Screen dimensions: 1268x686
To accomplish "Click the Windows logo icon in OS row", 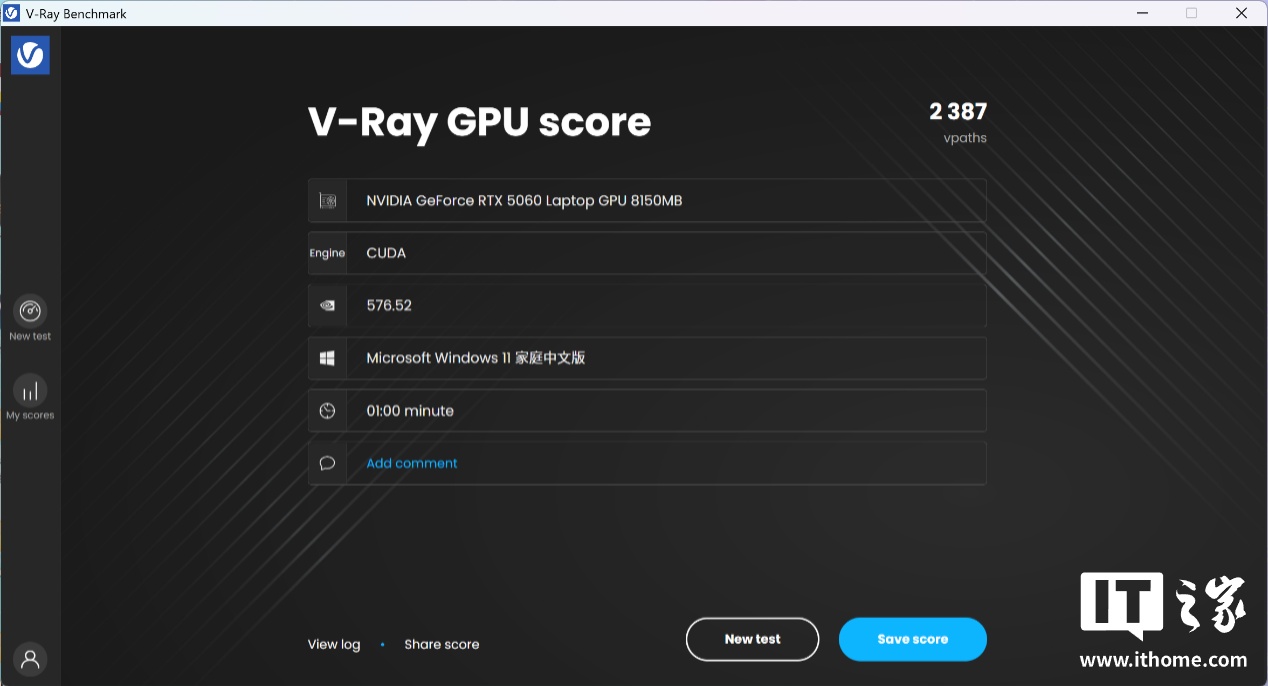I will [327, 358].
